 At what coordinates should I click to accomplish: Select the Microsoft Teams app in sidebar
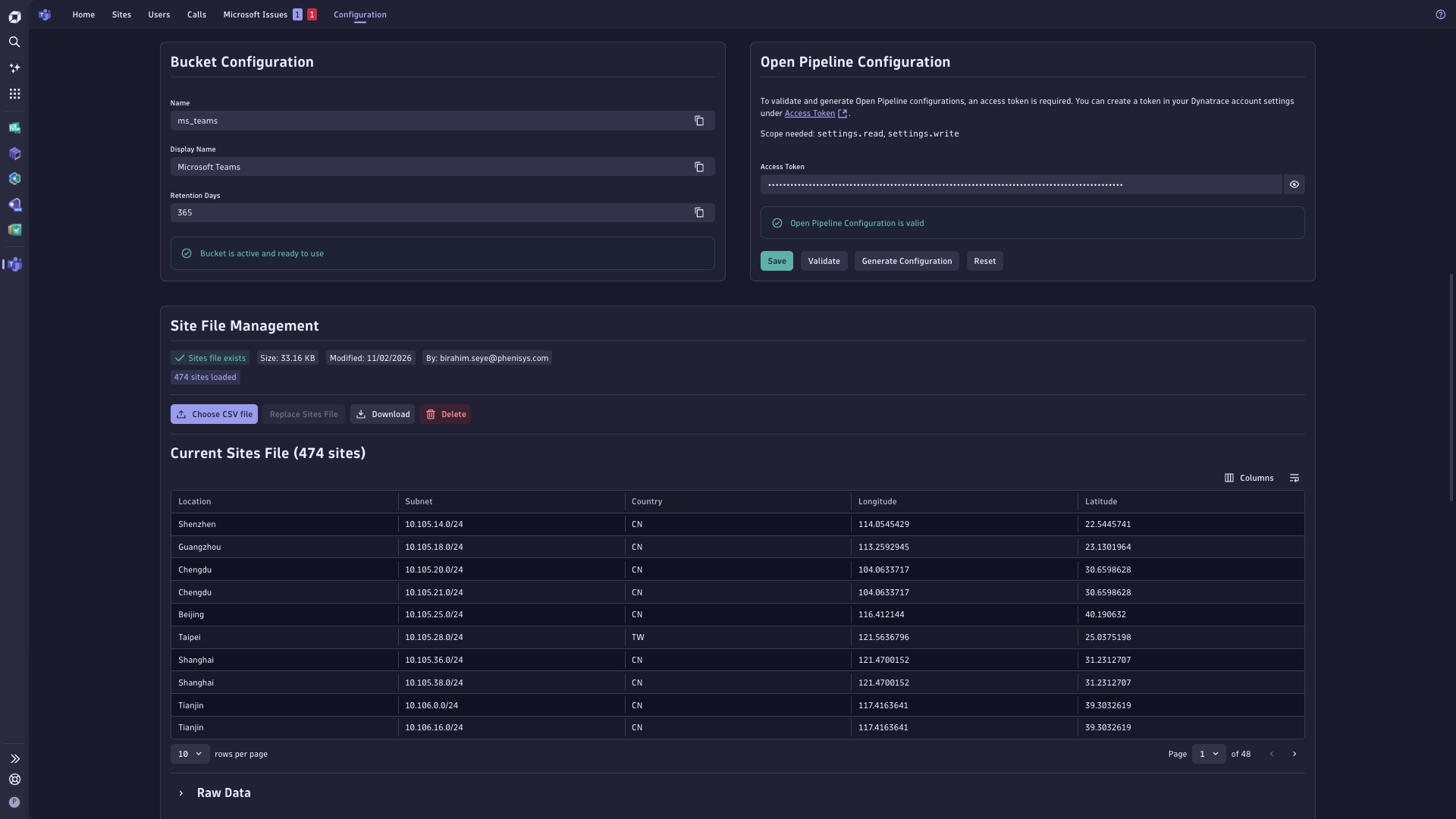click(x=14, y=264)
